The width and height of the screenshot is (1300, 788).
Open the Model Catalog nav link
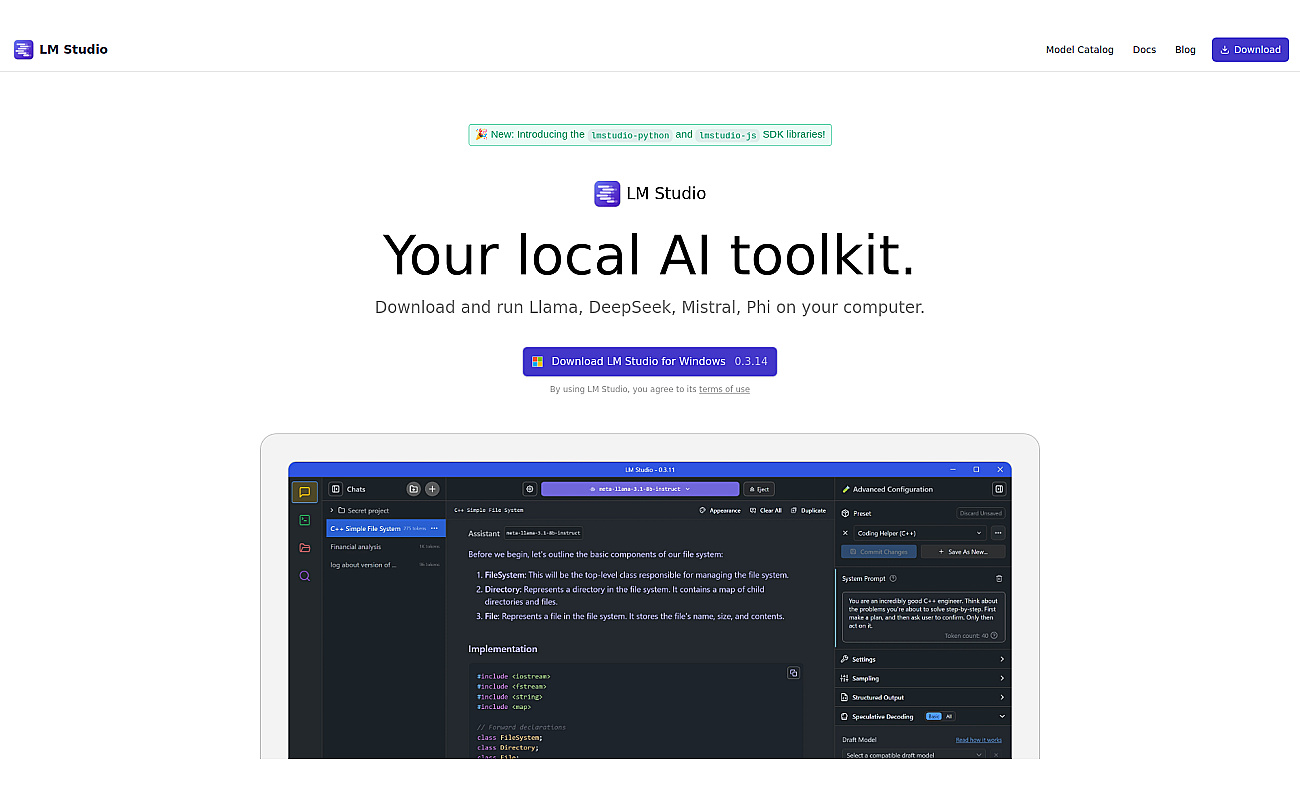coord(1079,50)
